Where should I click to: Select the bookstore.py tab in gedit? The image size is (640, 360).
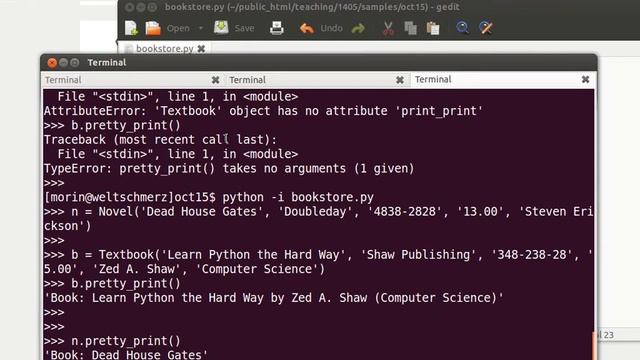(164, 49)
